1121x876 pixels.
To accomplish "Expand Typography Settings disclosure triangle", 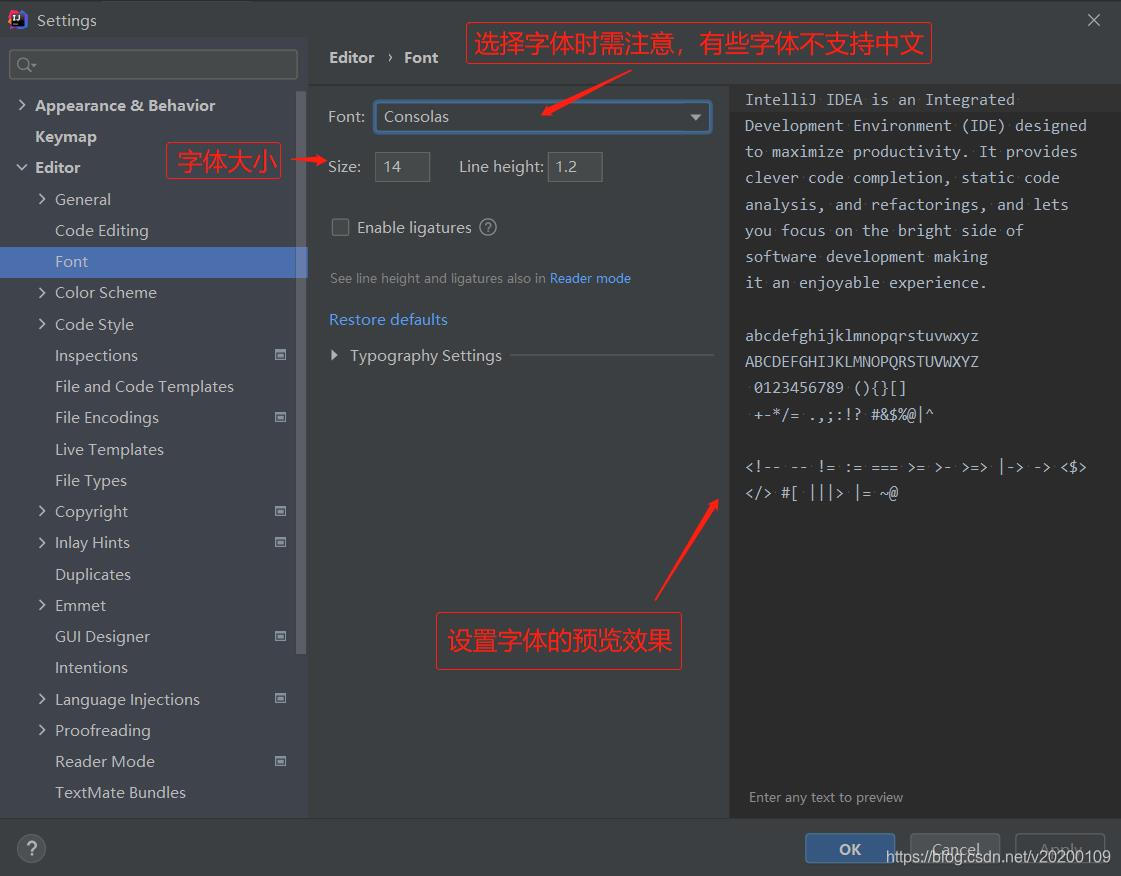I will [334, 355].
